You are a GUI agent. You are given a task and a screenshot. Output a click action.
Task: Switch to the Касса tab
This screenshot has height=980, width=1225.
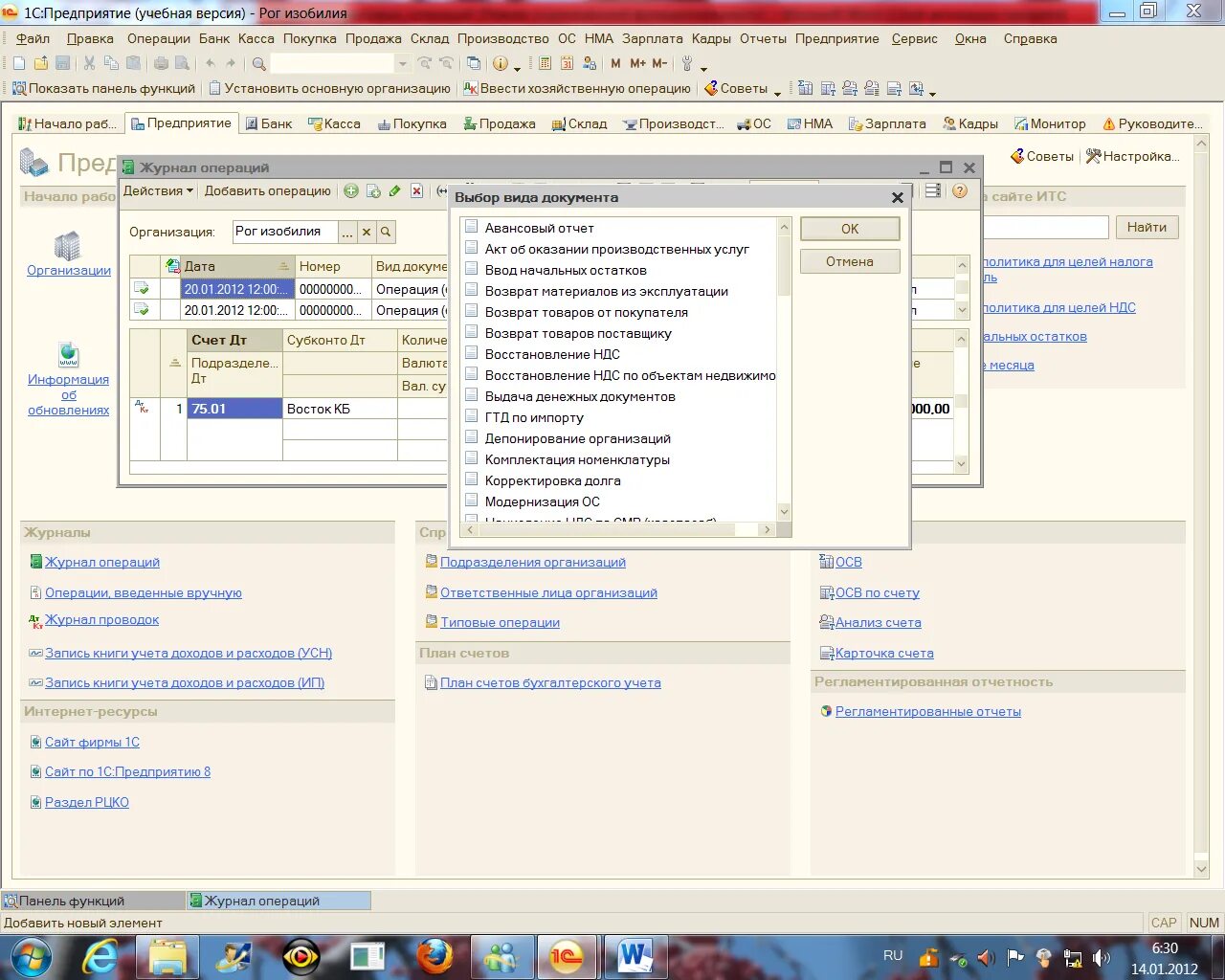[x=334, y=123]
